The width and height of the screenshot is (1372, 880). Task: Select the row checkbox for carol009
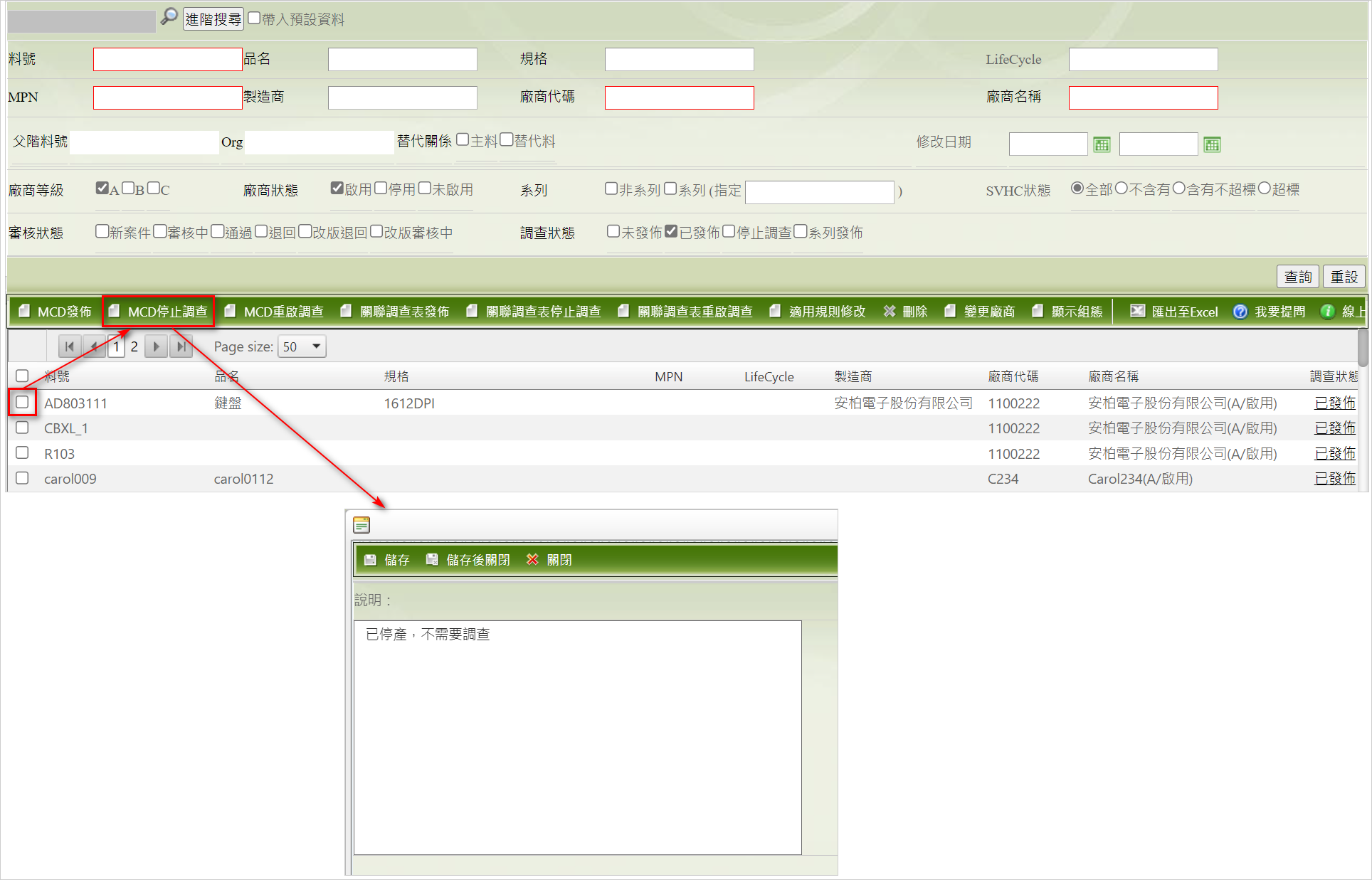[x=22, y=478]
